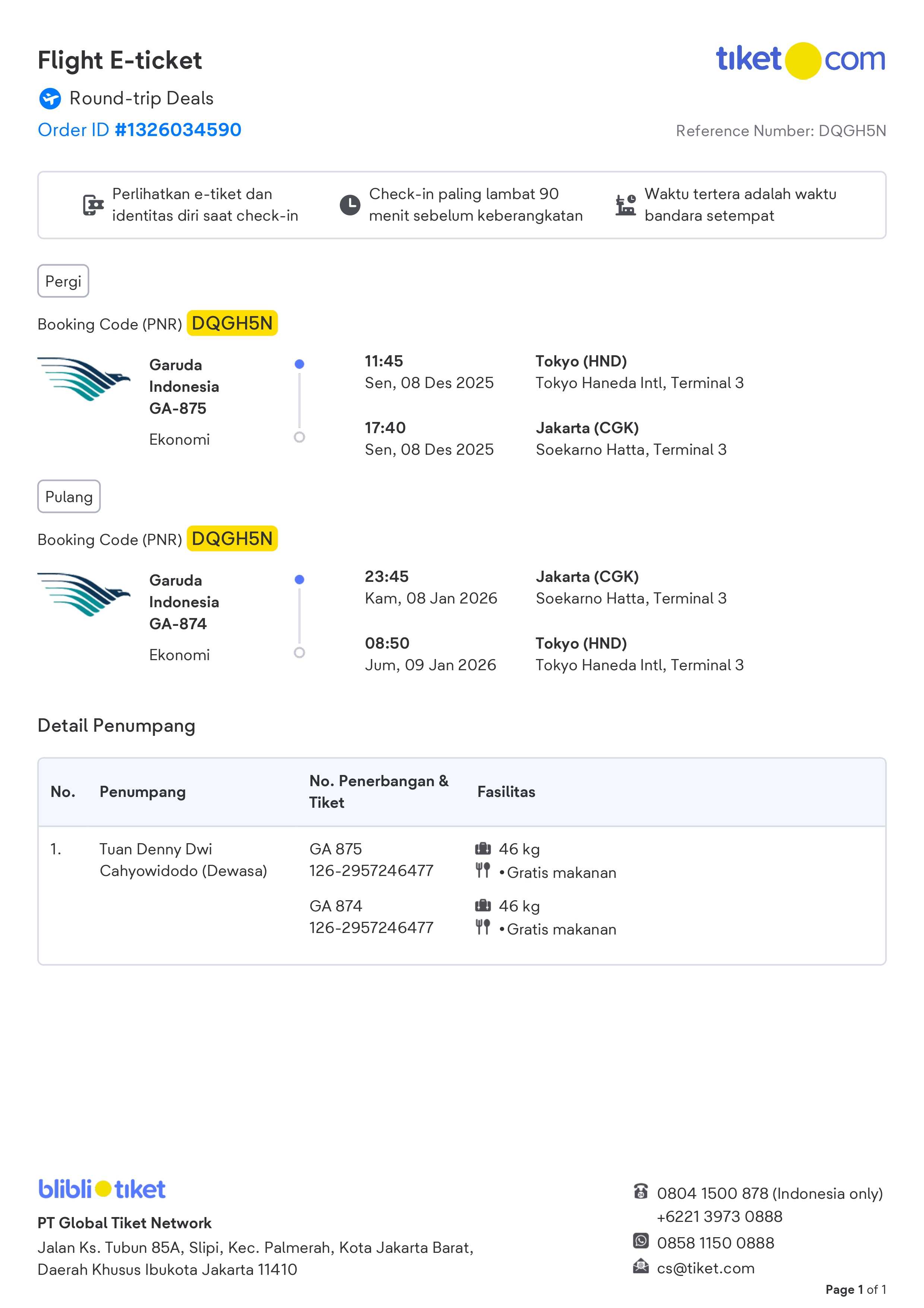
Task: Click the clock icon beside check-in notice
Action: [349, 205]
